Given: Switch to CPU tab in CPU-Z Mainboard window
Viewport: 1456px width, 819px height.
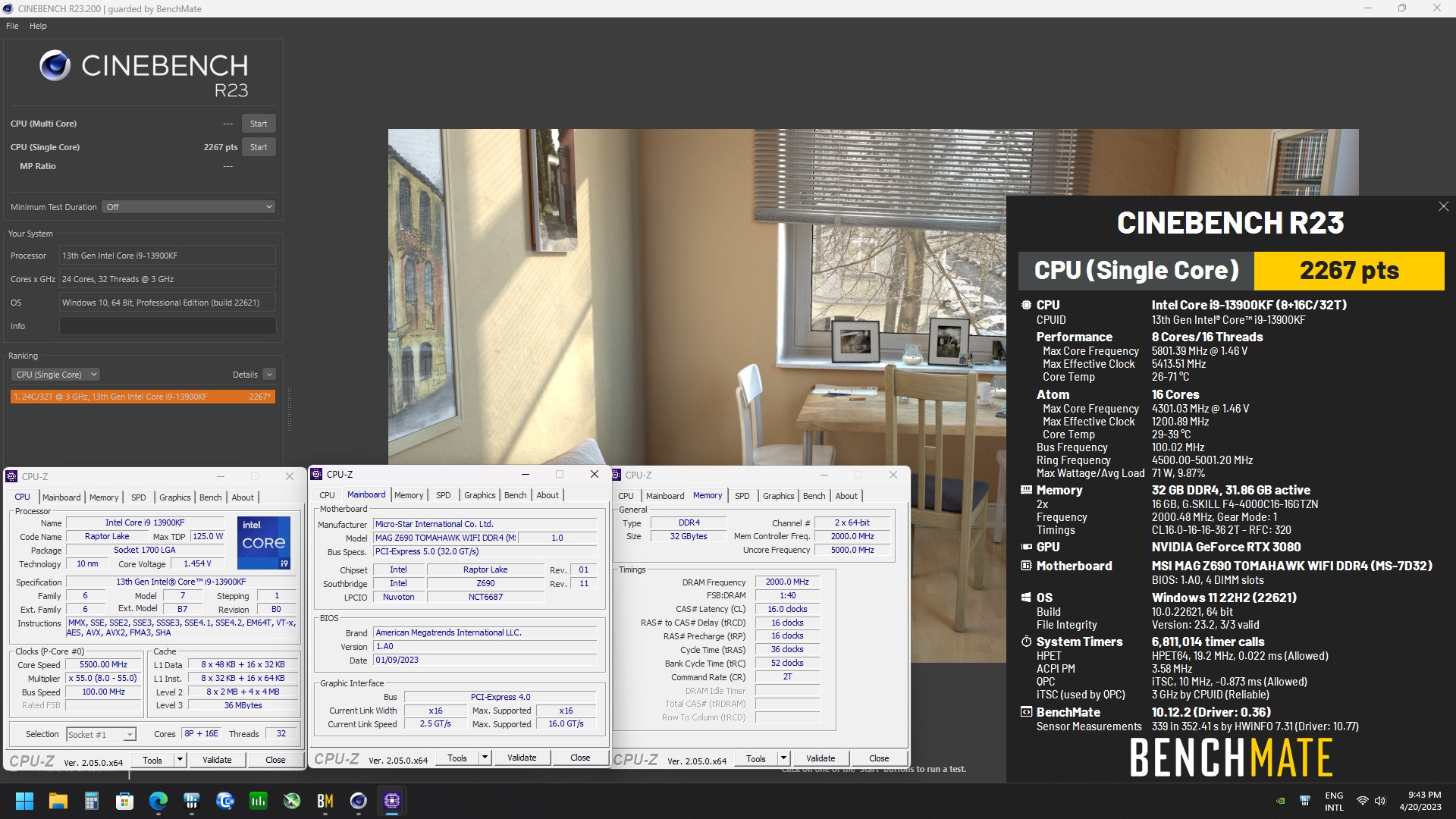Looking at the screenshot, I should (327, 495).
